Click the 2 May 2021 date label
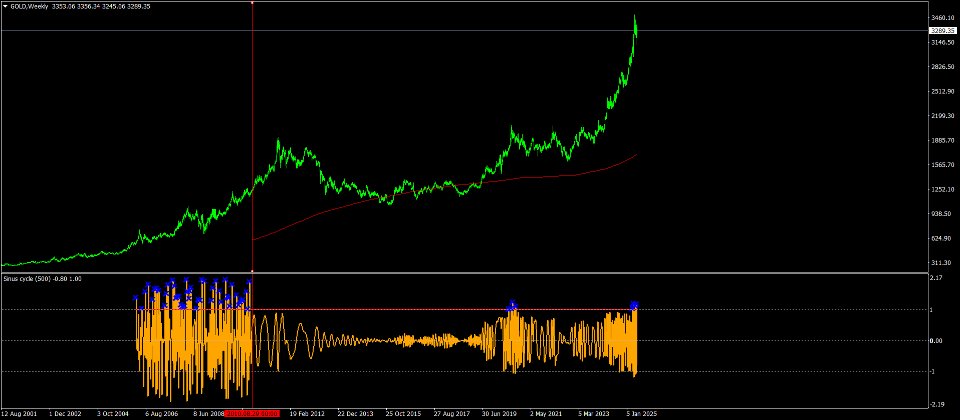The image size is (960, 420). tap(546, 413)
